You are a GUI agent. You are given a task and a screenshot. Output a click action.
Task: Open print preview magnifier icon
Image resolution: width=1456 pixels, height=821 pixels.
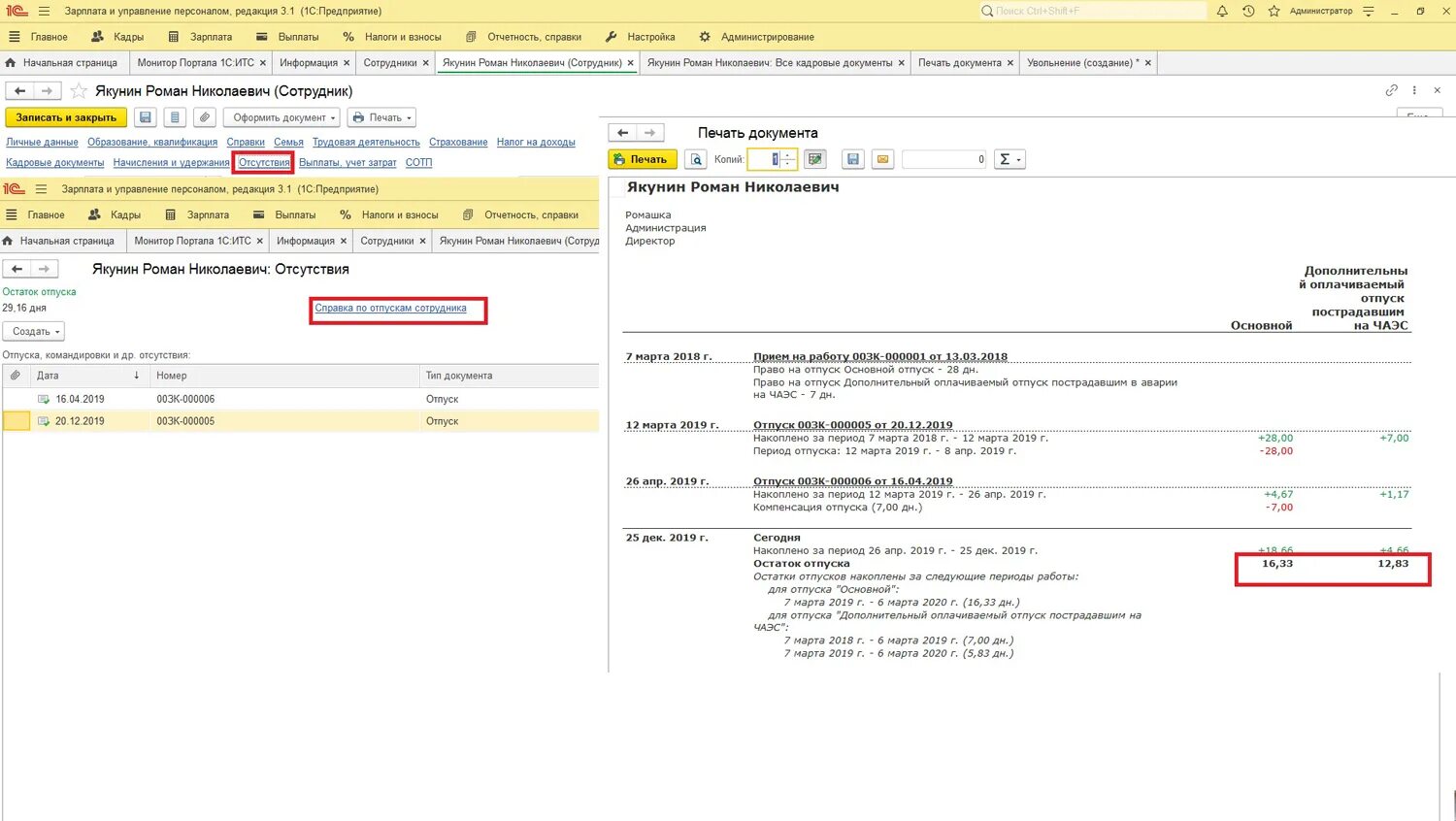coord(695,159)
